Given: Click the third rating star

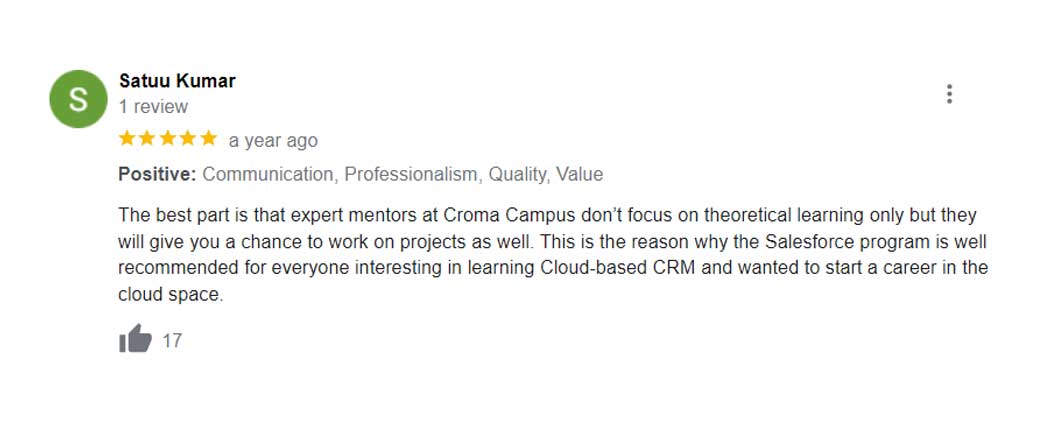Looking at the screenshot, I should (x=168, y=139).
